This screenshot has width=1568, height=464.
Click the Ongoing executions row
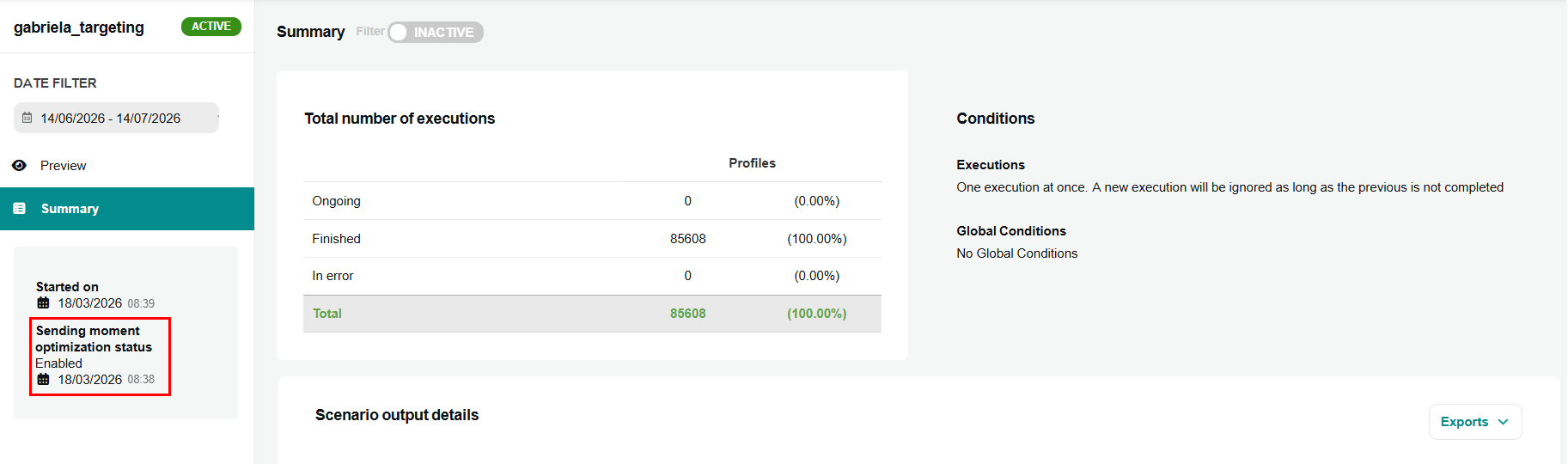[592, 201]
